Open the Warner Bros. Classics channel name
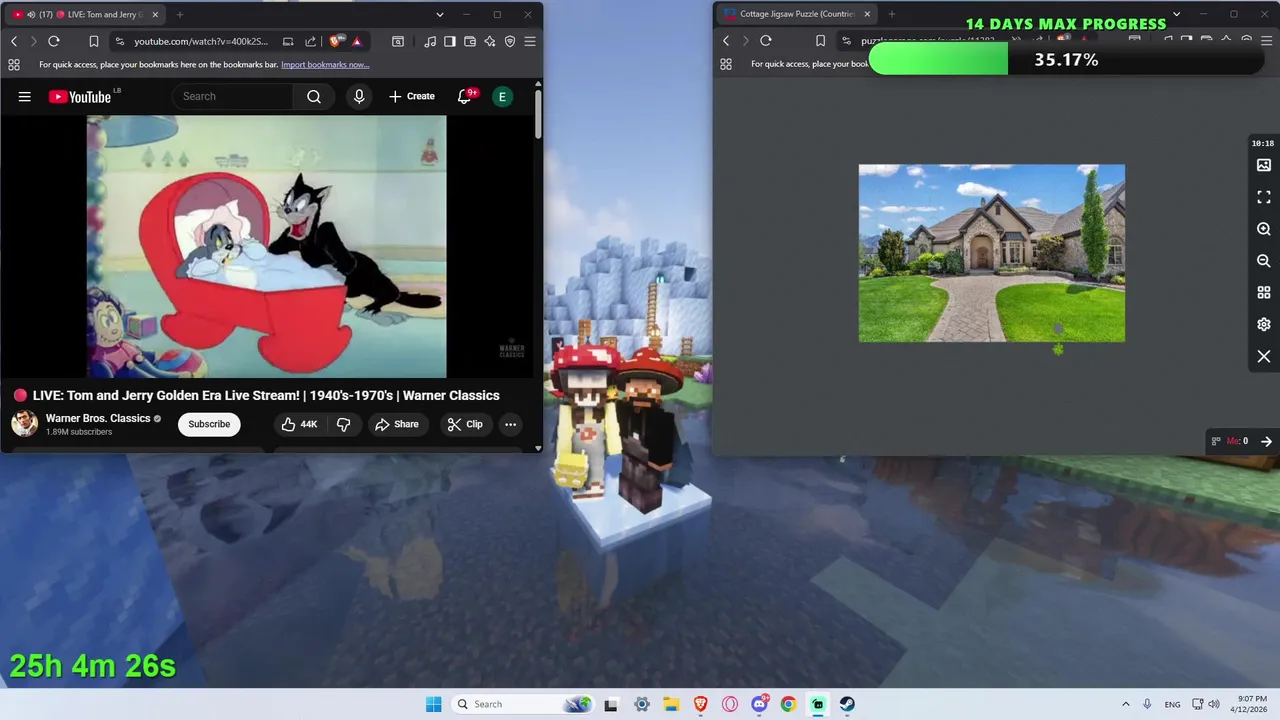 pyautogui.click(x=98, y=418)
